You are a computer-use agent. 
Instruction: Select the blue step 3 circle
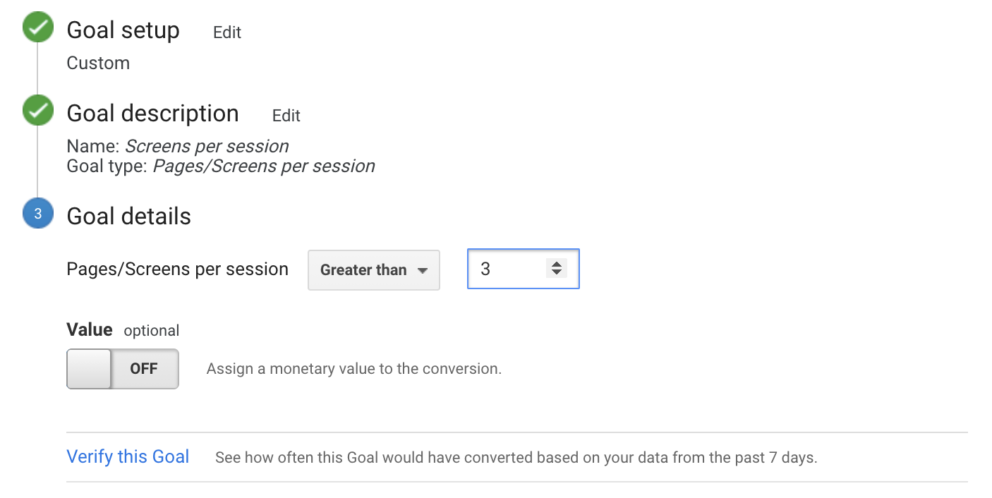pyautogui.click(x=38, y=215)
